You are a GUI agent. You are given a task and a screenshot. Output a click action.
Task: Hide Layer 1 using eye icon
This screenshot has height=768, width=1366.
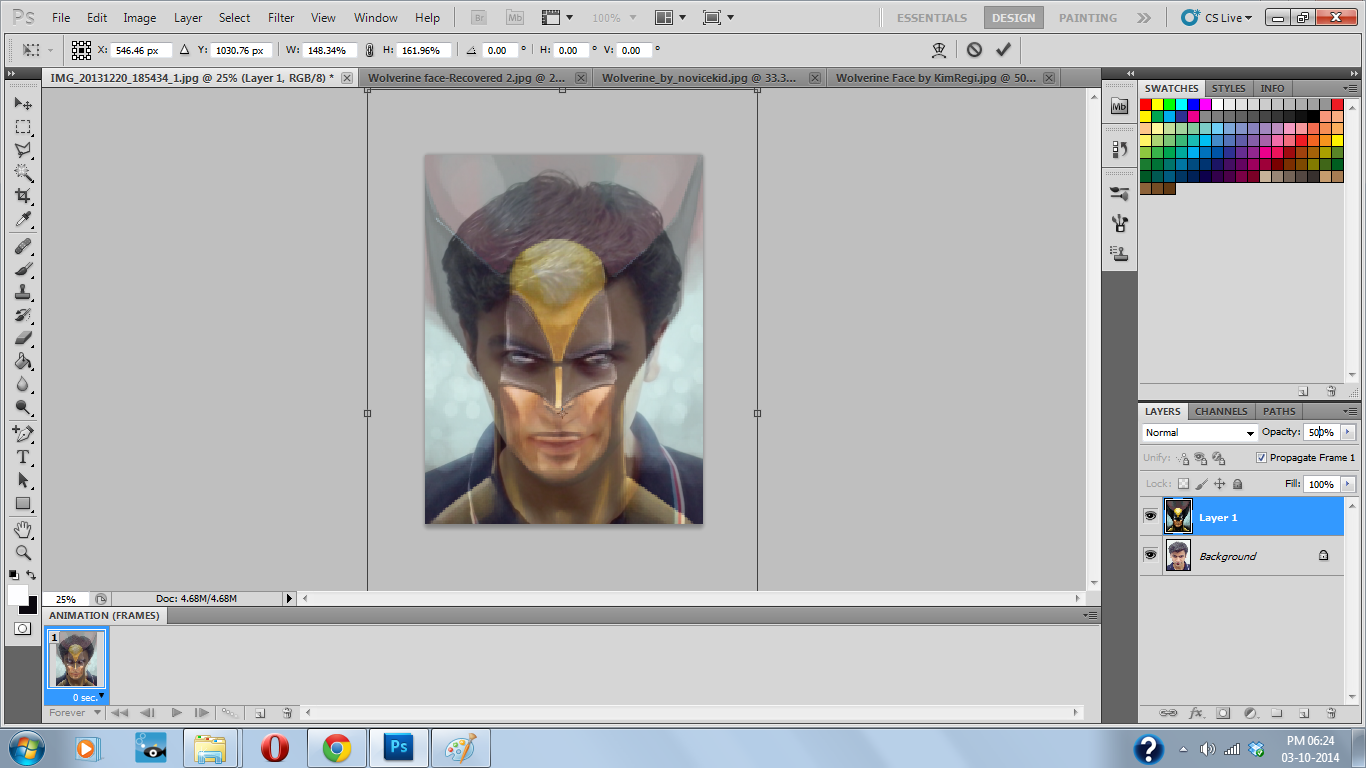click(x=1150, y=517)
